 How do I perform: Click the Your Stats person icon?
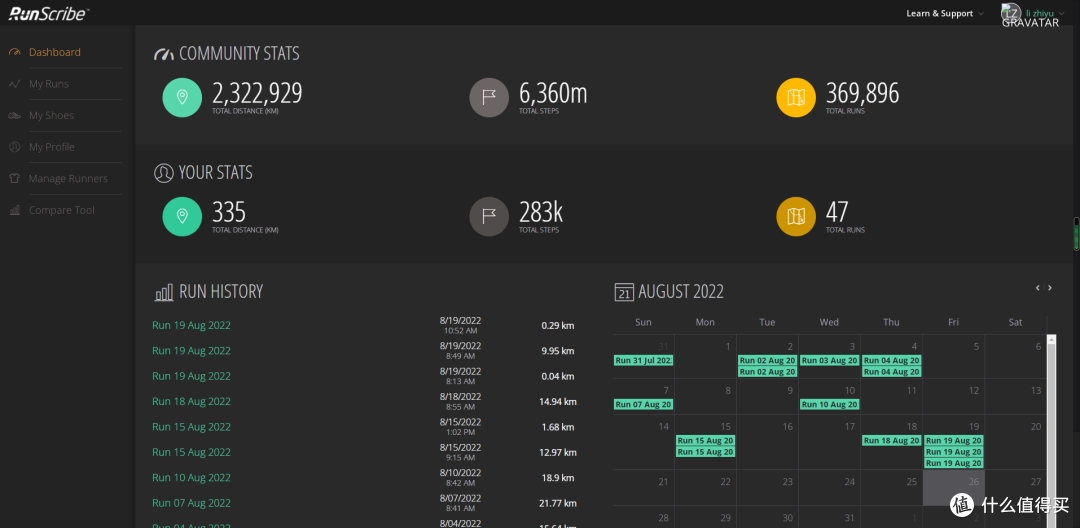click(163, 173)
